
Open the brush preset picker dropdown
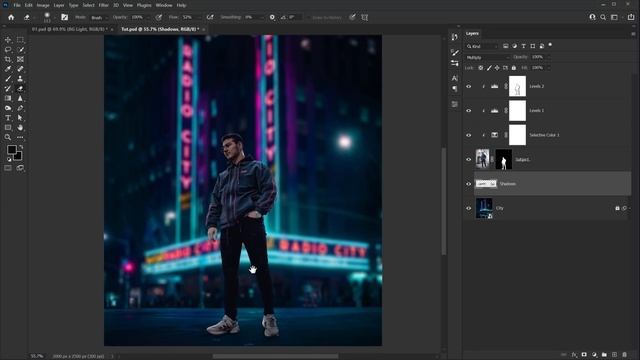point(54,18)
